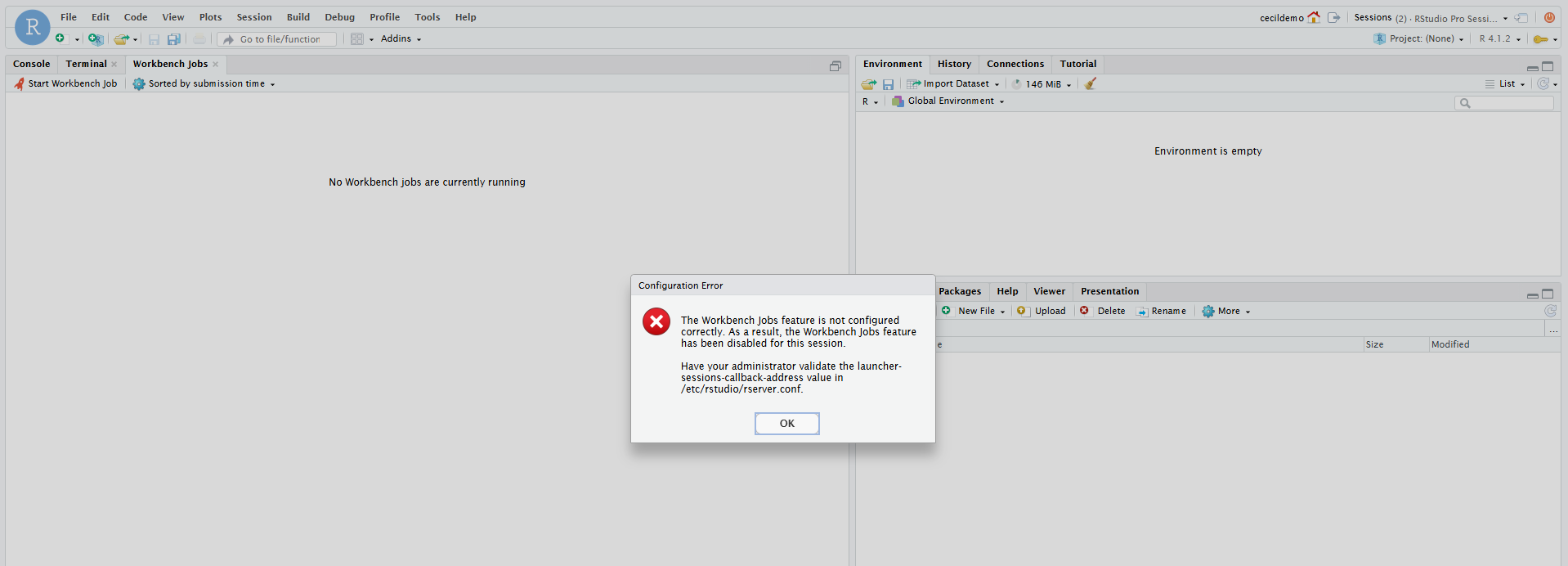Save workspace using the floppy disk icon
The image size is (1568, 566).
[x=888, y=83]
